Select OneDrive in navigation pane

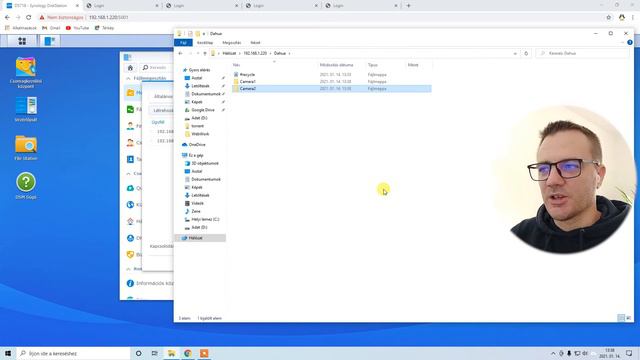[197, 145]
